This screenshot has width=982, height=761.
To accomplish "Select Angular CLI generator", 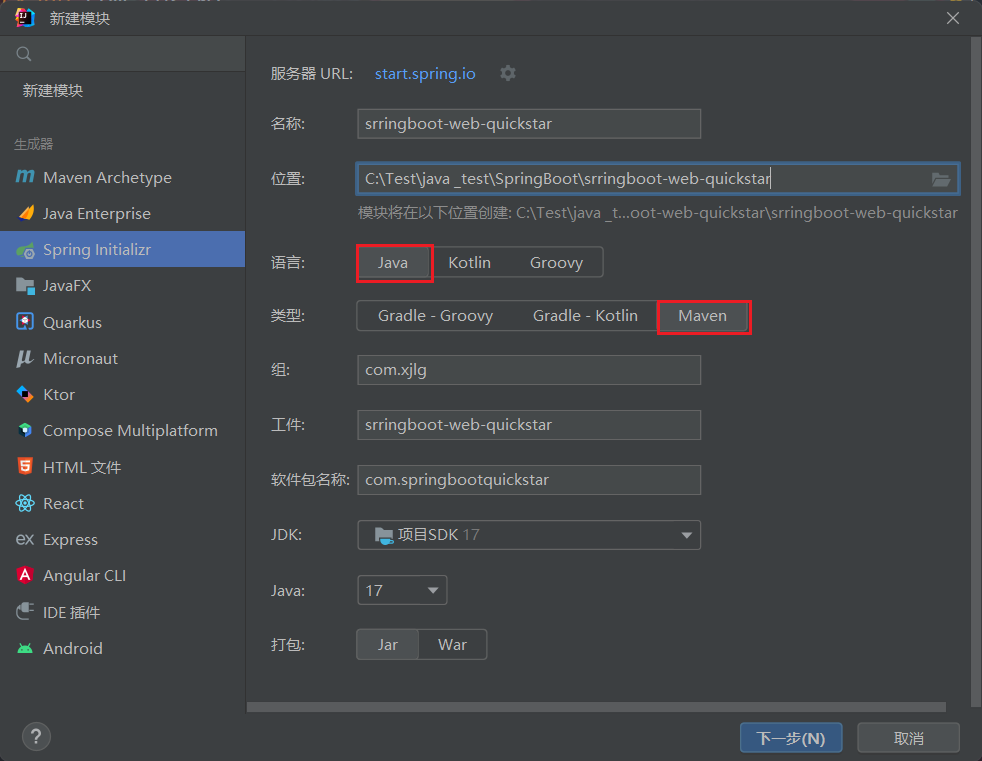I will click(122, 575).
